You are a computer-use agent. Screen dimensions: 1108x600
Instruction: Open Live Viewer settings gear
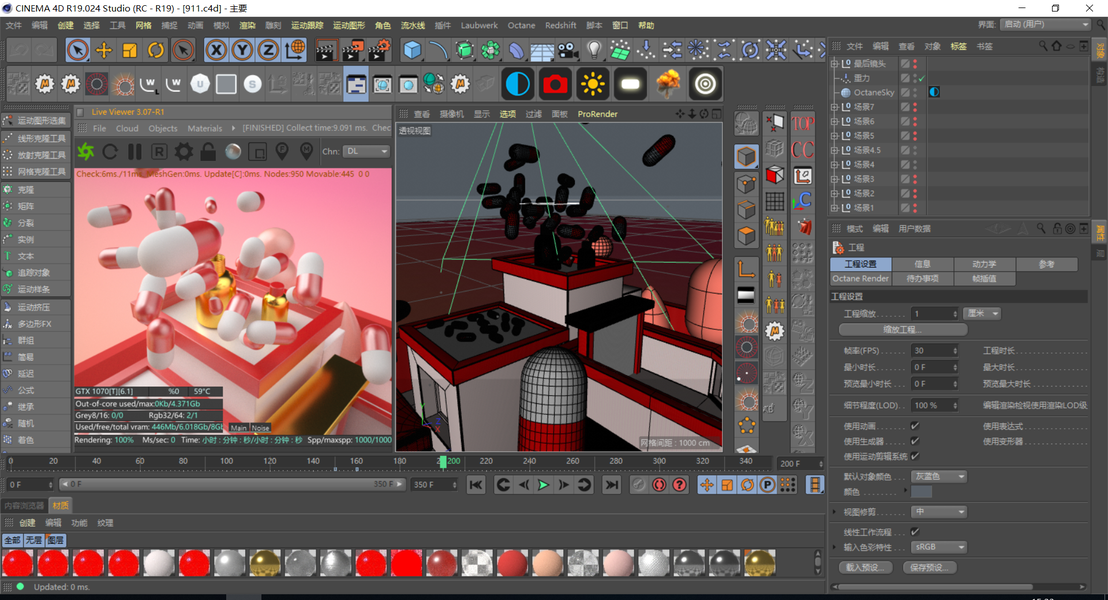tap(184, 151)
